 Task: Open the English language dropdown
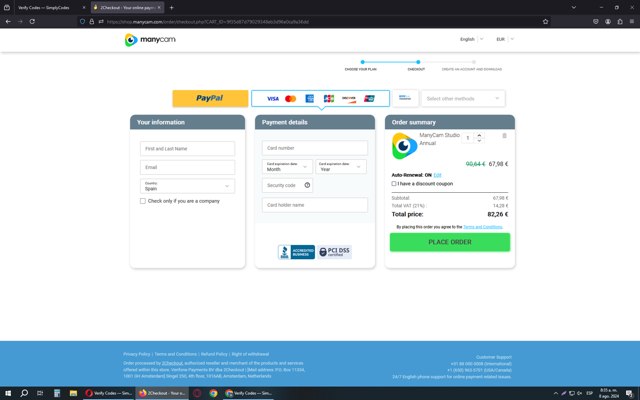[471, 39]
